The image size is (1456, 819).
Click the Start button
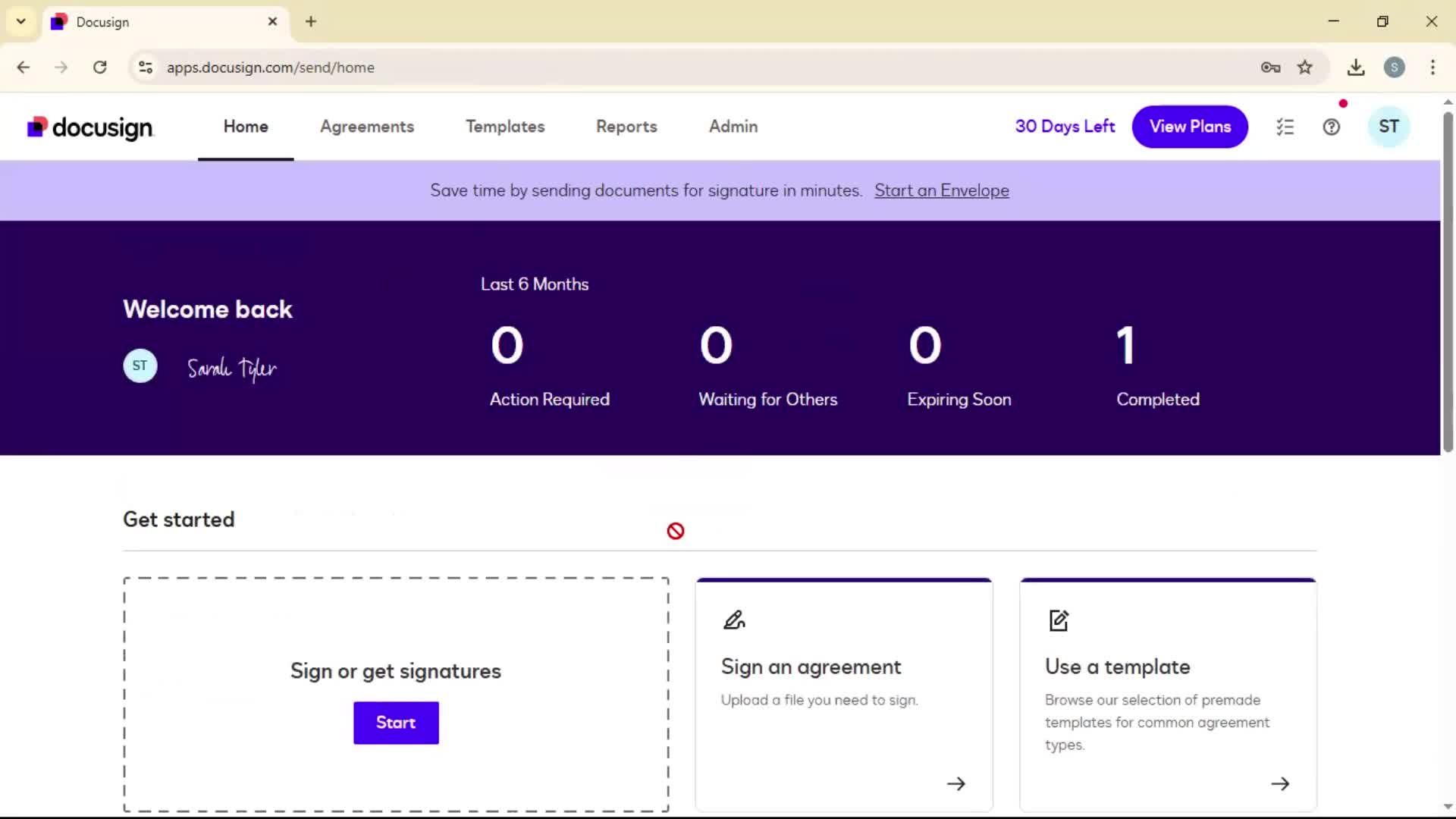pyautogui.click(x=396, y=723)
